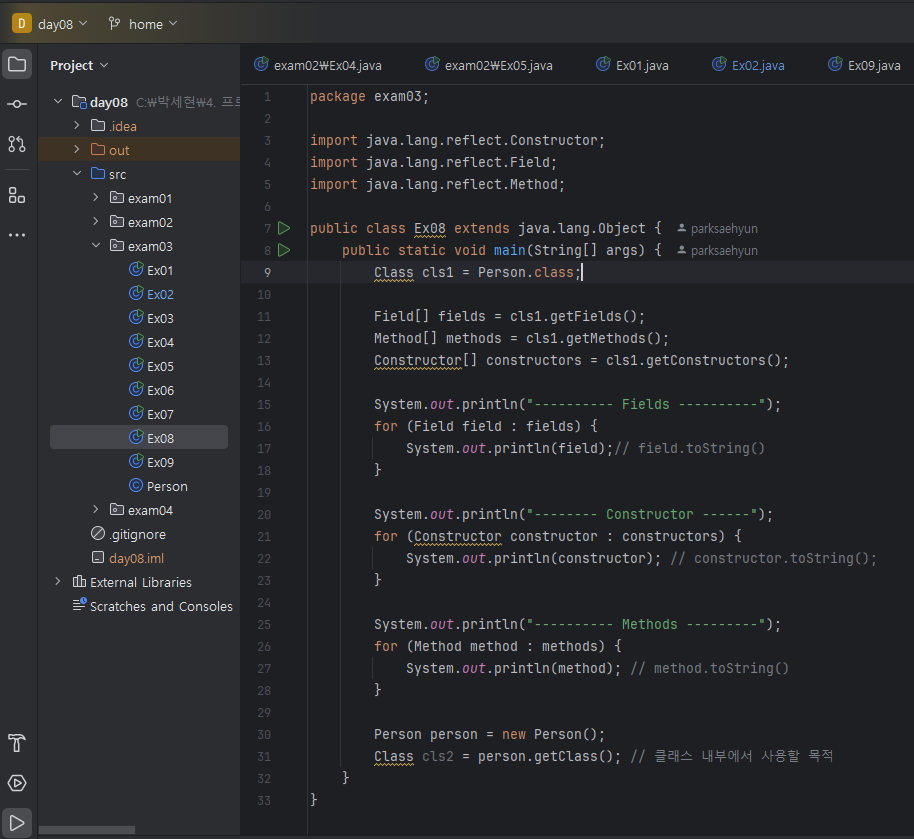
Task: Open the Commit tool window
Action: coord(17,105)
